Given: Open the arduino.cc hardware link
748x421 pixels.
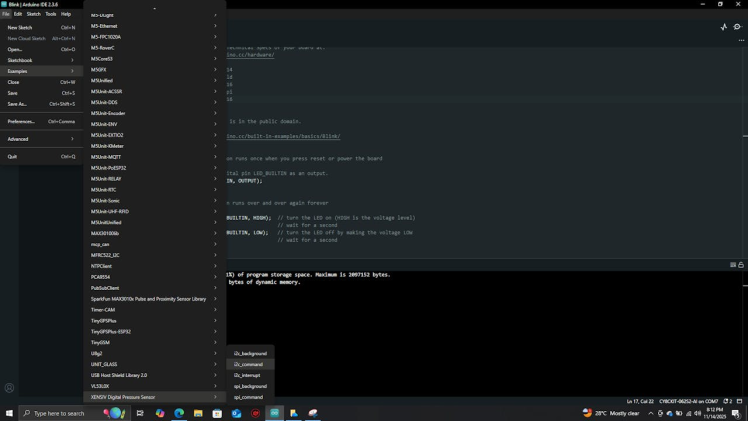Looking at the screenshot, I should [250, 55].
